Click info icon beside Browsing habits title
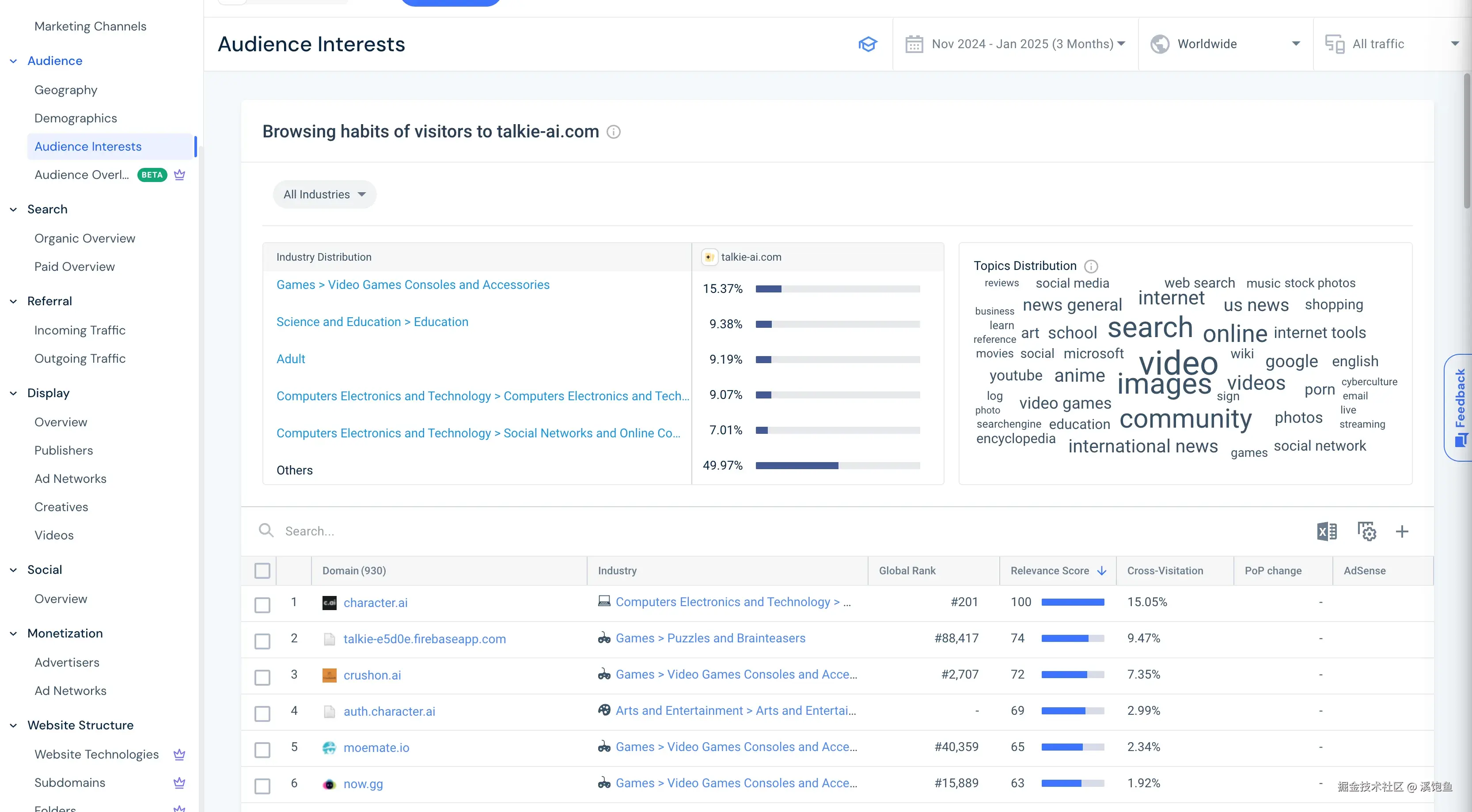 click(613, 132)
